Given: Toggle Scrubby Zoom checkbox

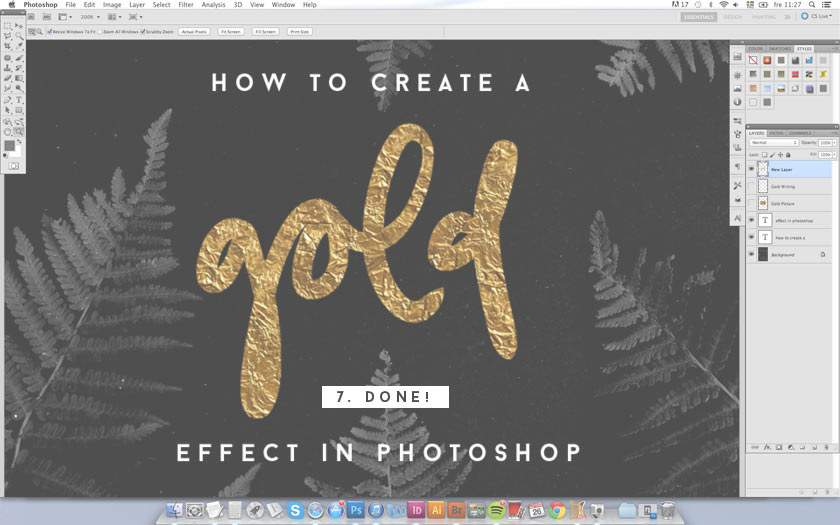Looking at the screenshot, I should tap(143, 32).
